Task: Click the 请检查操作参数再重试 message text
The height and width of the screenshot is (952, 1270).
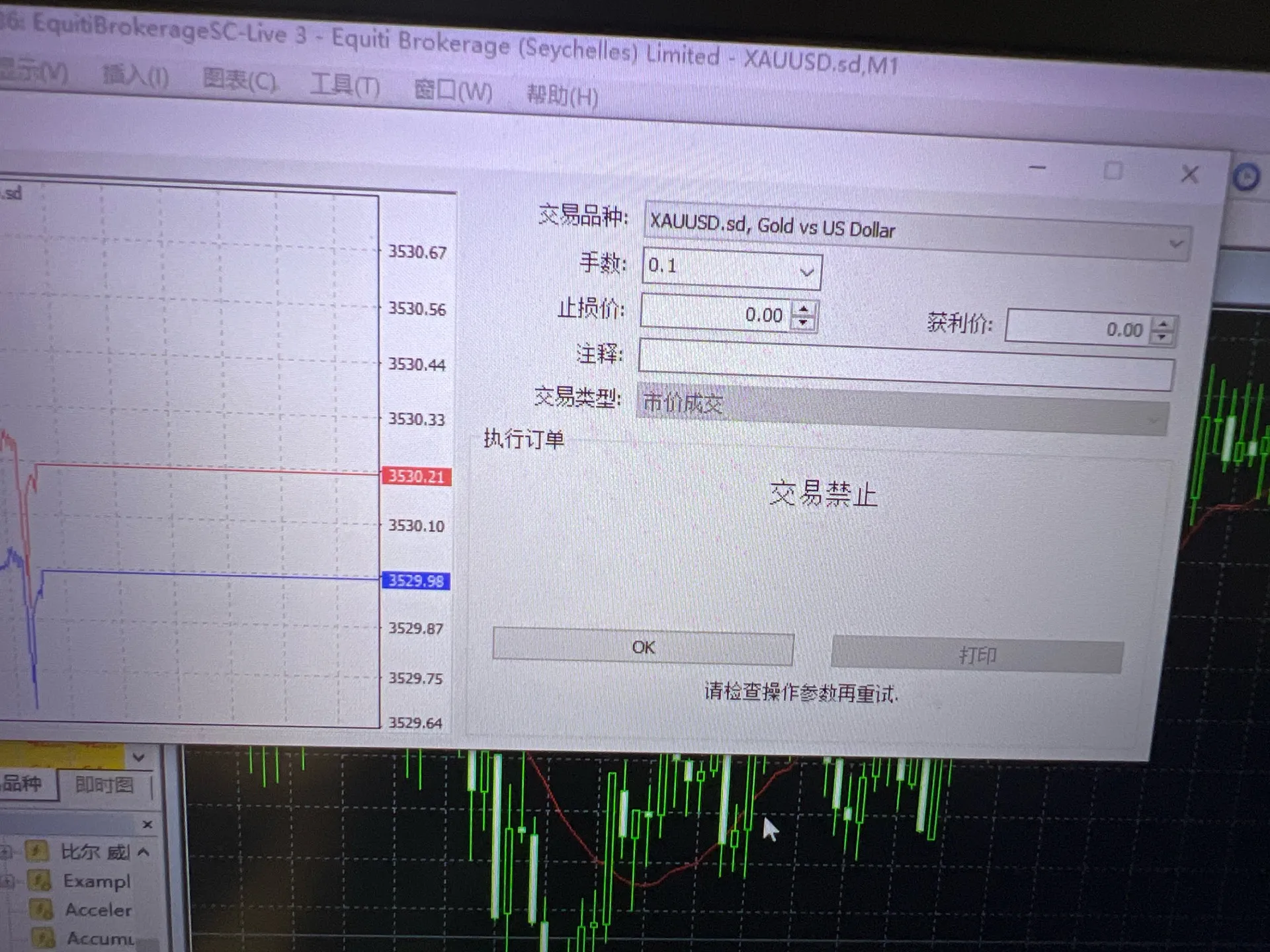Action: [801, 692]
